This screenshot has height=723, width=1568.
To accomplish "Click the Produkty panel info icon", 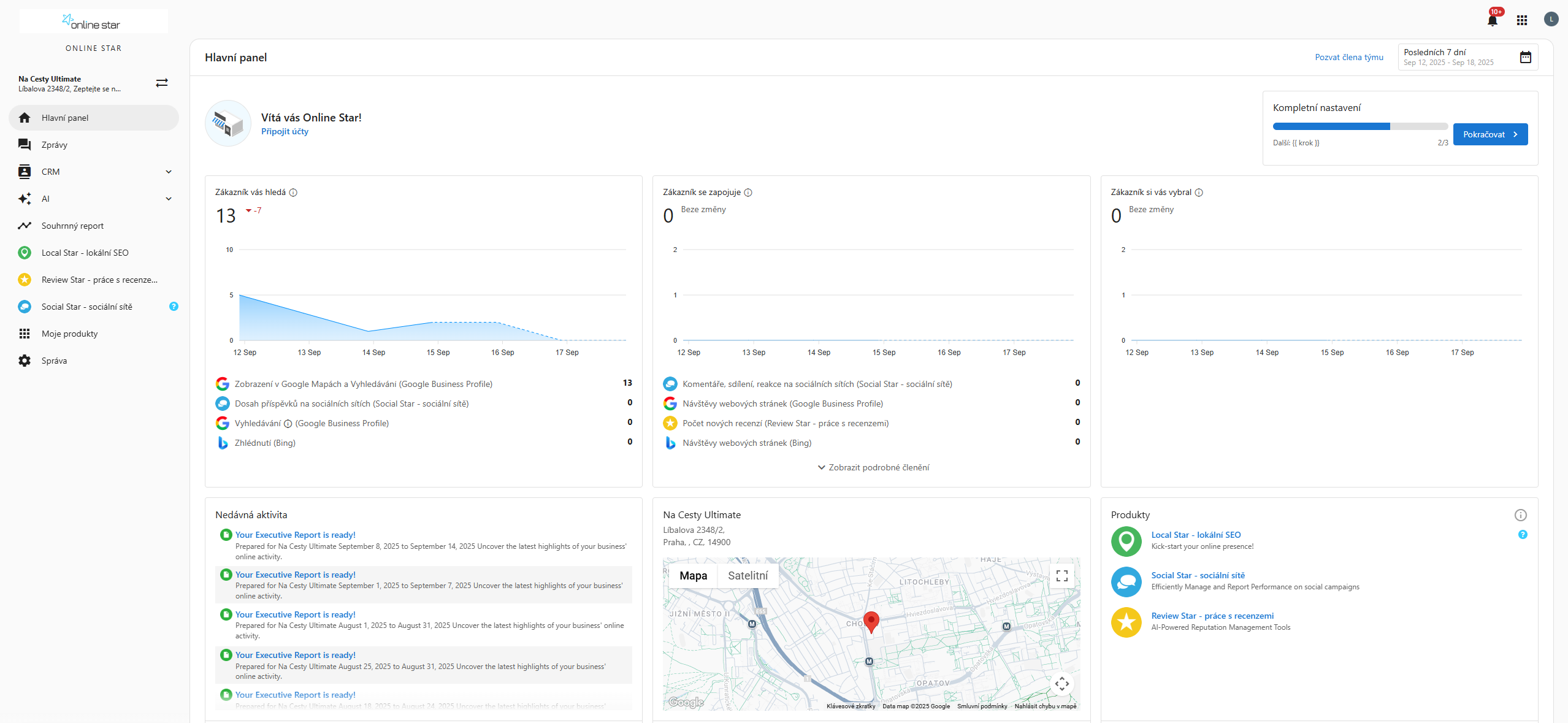I will pyautogui.click(x=1520, y=515).
